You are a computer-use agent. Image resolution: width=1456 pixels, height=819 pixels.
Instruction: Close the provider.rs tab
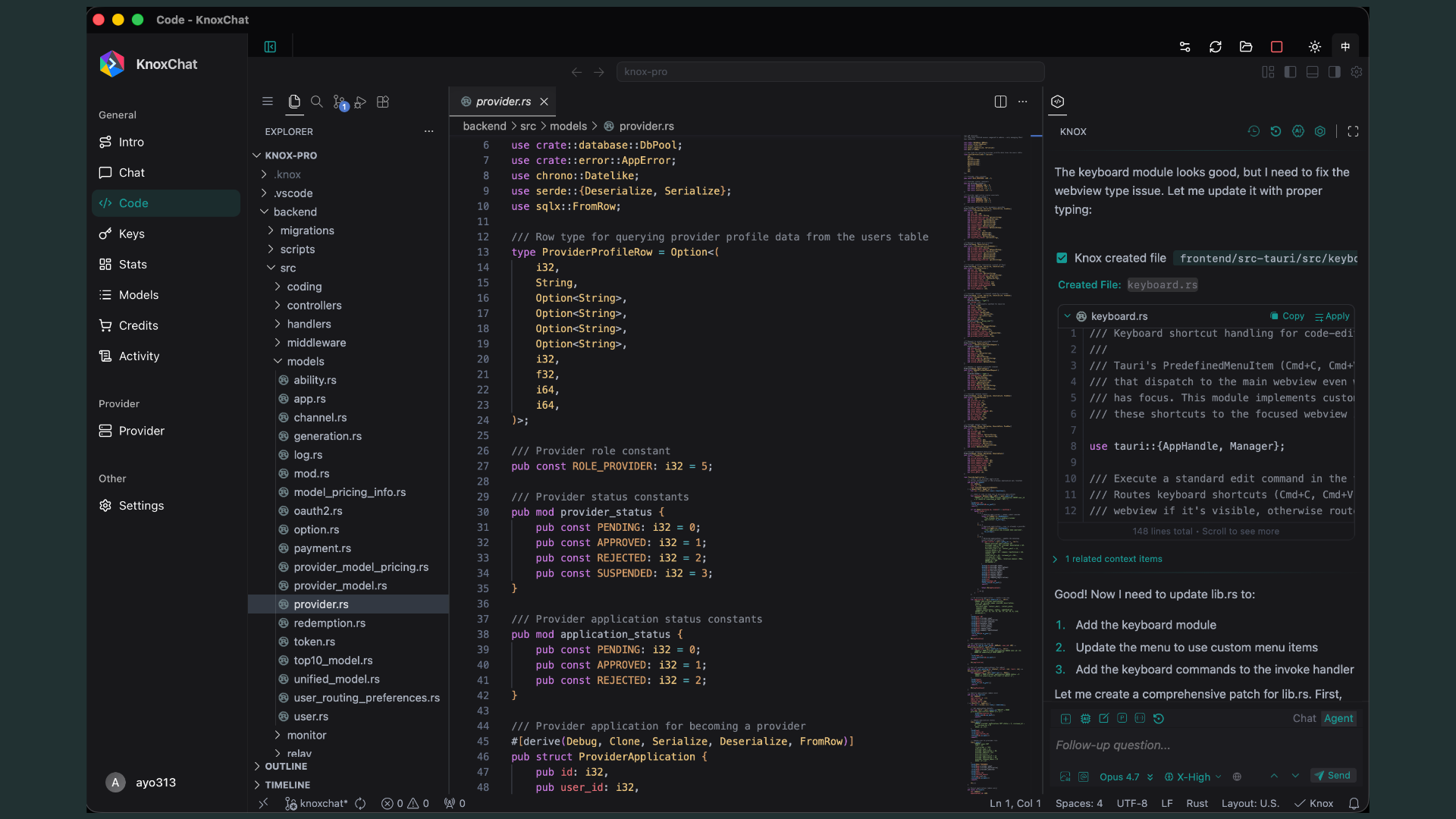pos(544,102)
